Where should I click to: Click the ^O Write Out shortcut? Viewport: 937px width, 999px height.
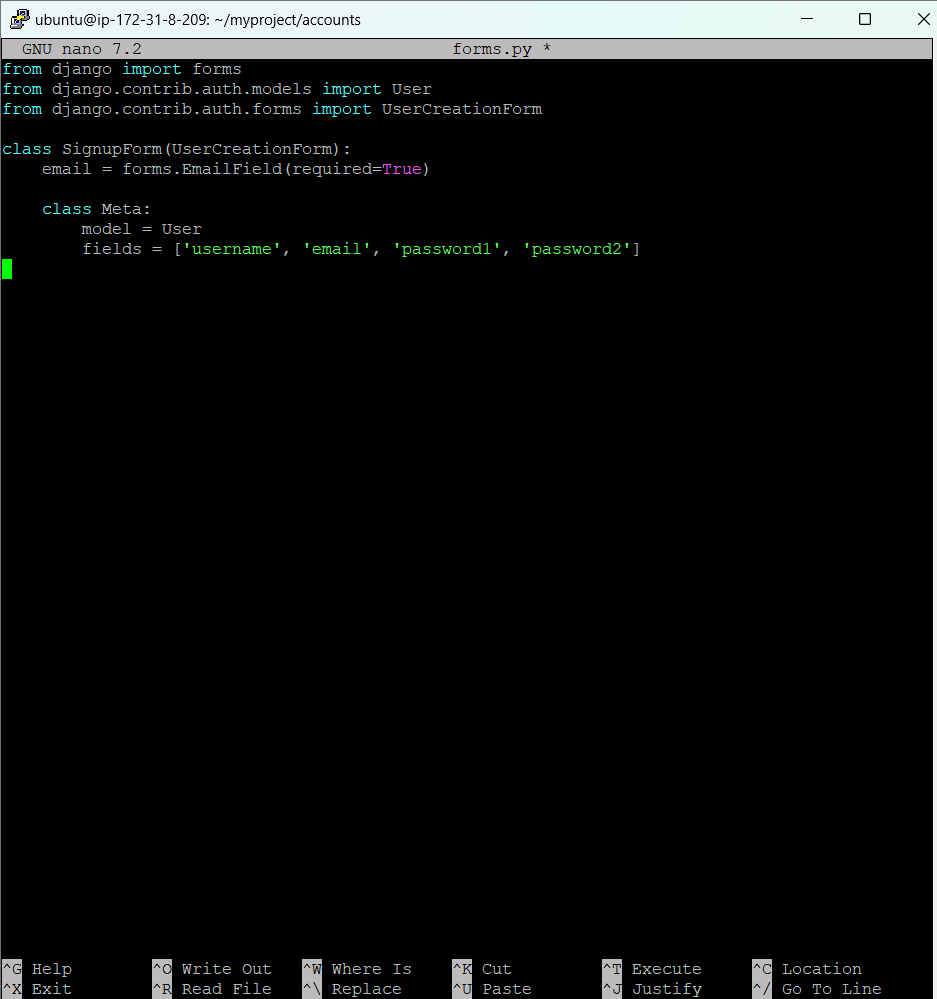click(212, 969)
